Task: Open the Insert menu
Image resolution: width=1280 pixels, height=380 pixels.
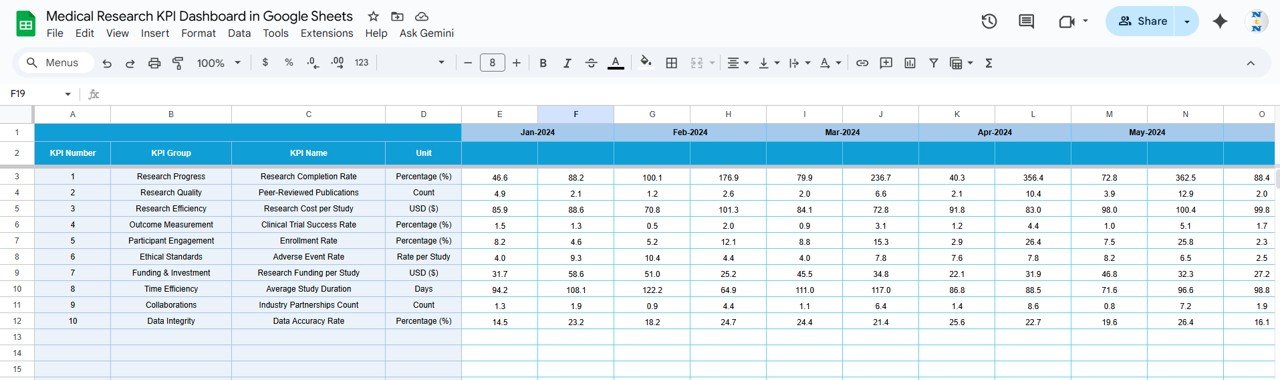Action: (155, 33)
